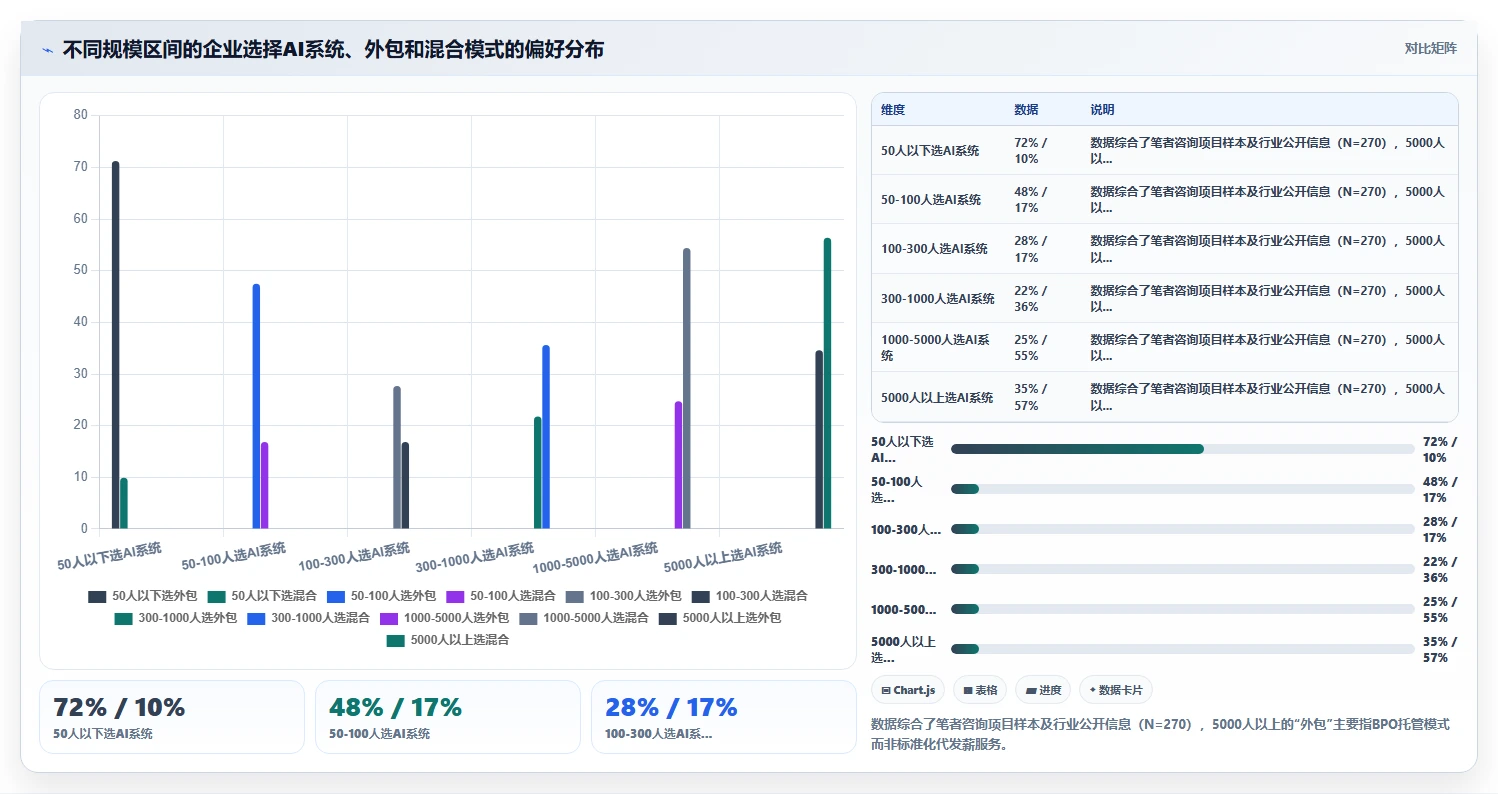Click the 300-1000 progress bar
1498x794 pixels.
tap(1183, 569)
